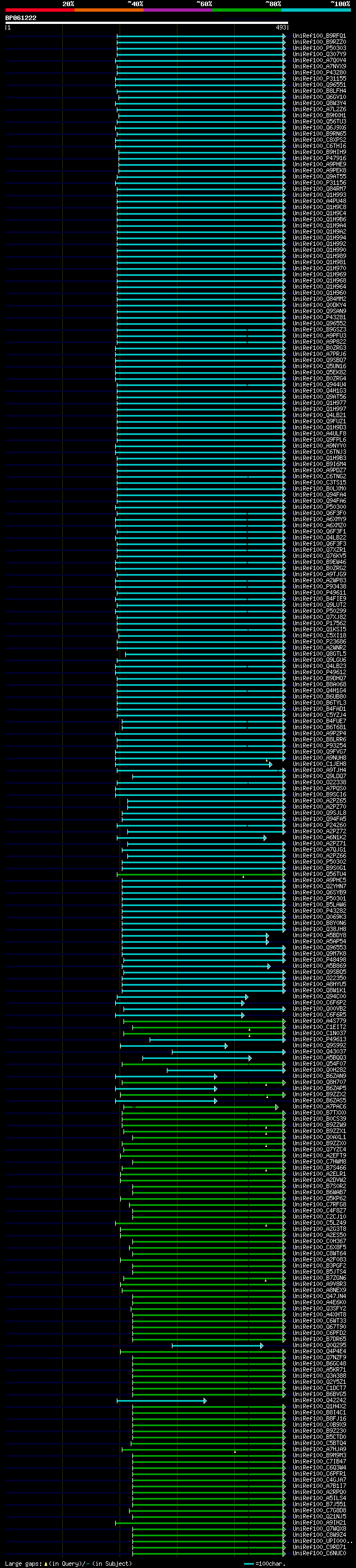Click the UniRef100_A4PU48 label
Image resolution: width=356 pixels, height=1568 pixels.
(x=319, y=201)
